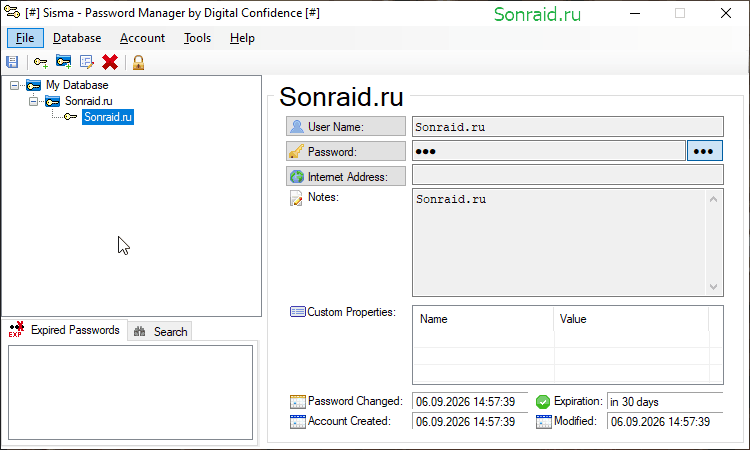Click the Password key icon
750x450 pixels.
pyautogui.click(x=296, y=151)
